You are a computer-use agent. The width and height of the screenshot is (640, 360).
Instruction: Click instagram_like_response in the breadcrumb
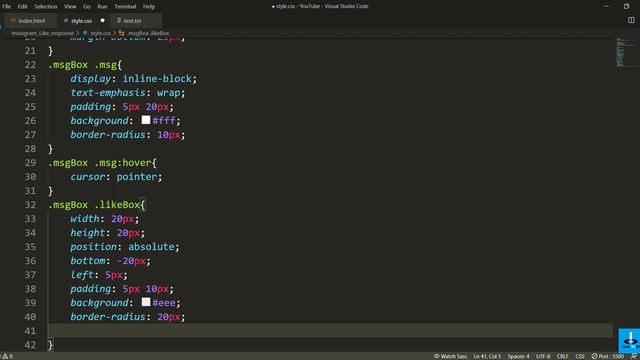[42, 33]
